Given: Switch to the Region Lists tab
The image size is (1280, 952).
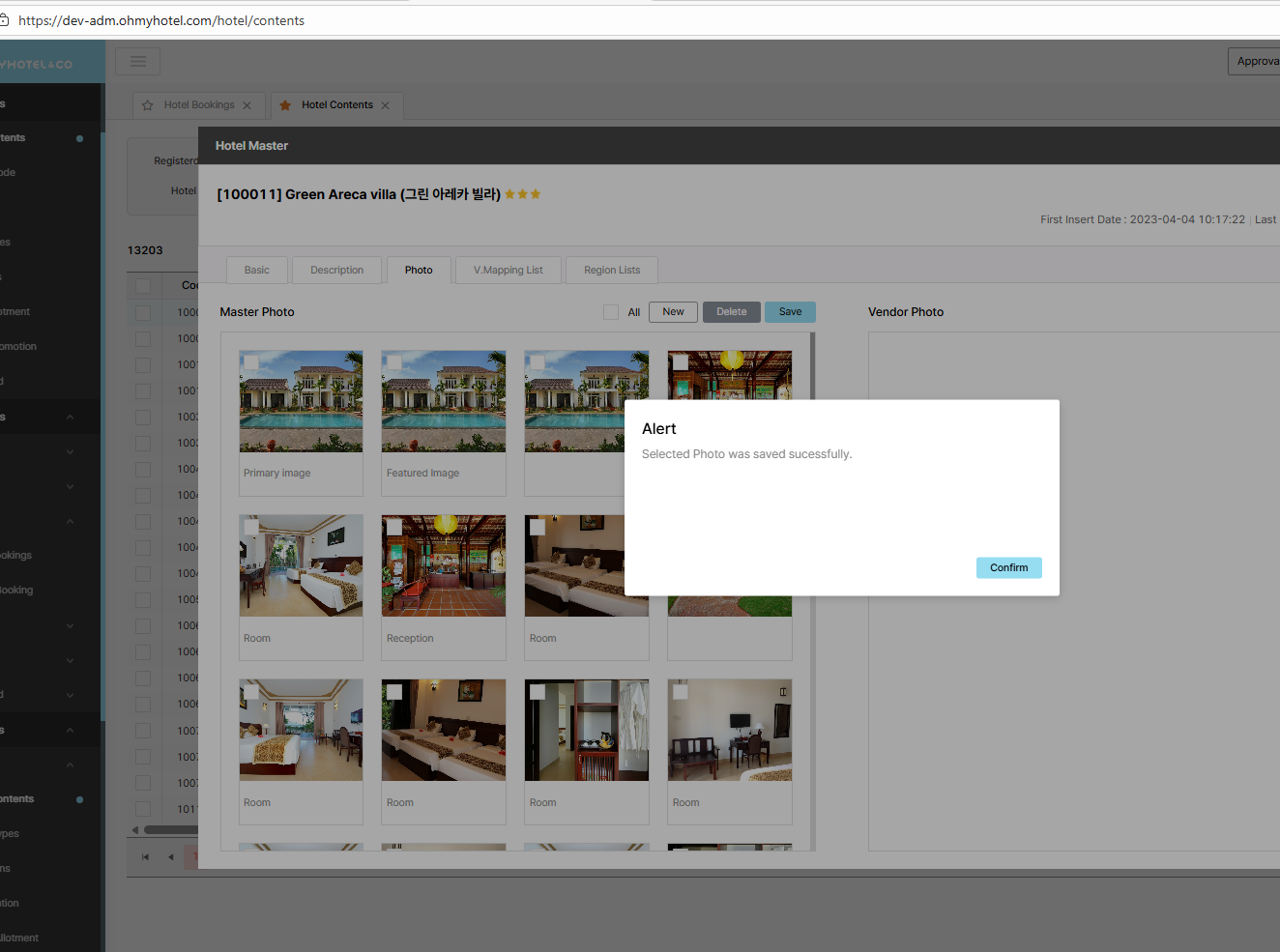Looking at the screenshot, I should point(612,271).
